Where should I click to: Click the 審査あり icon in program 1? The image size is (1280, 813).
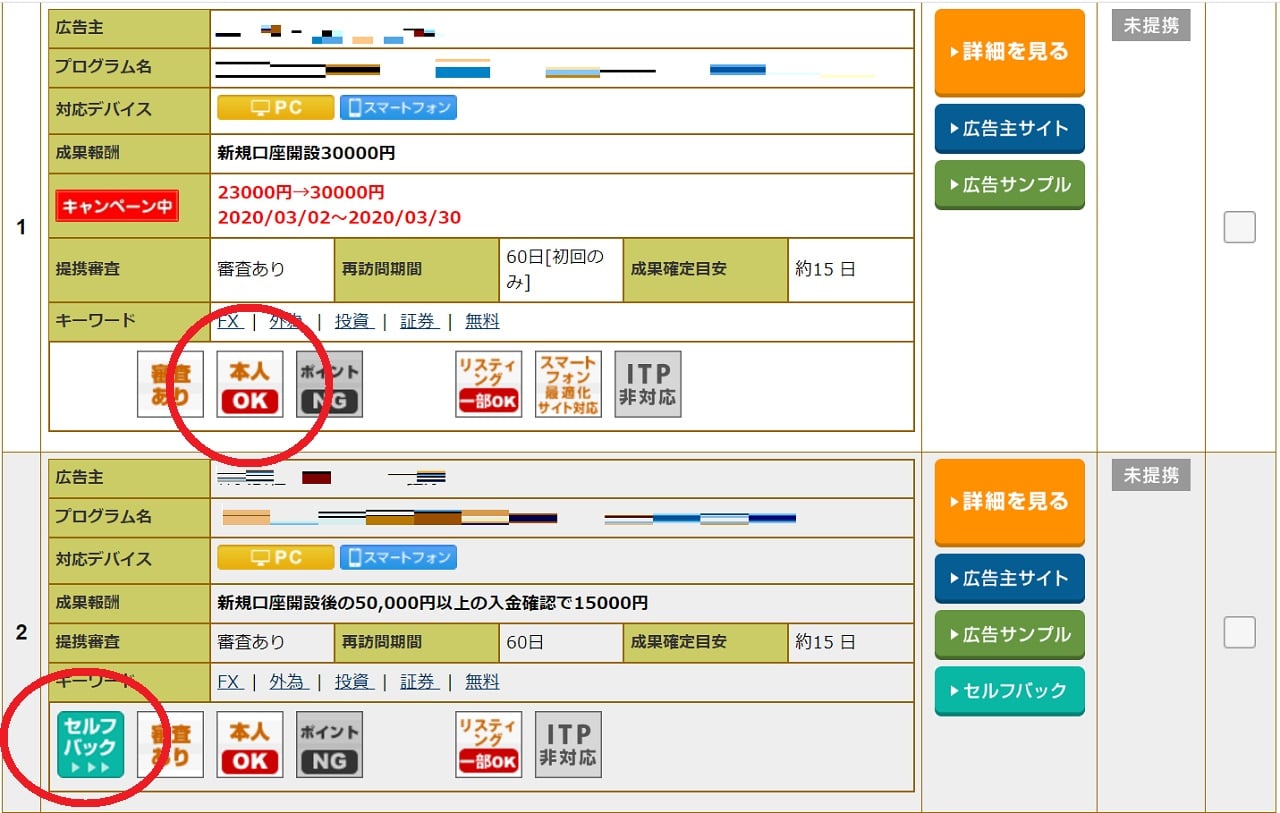[170, 384]
